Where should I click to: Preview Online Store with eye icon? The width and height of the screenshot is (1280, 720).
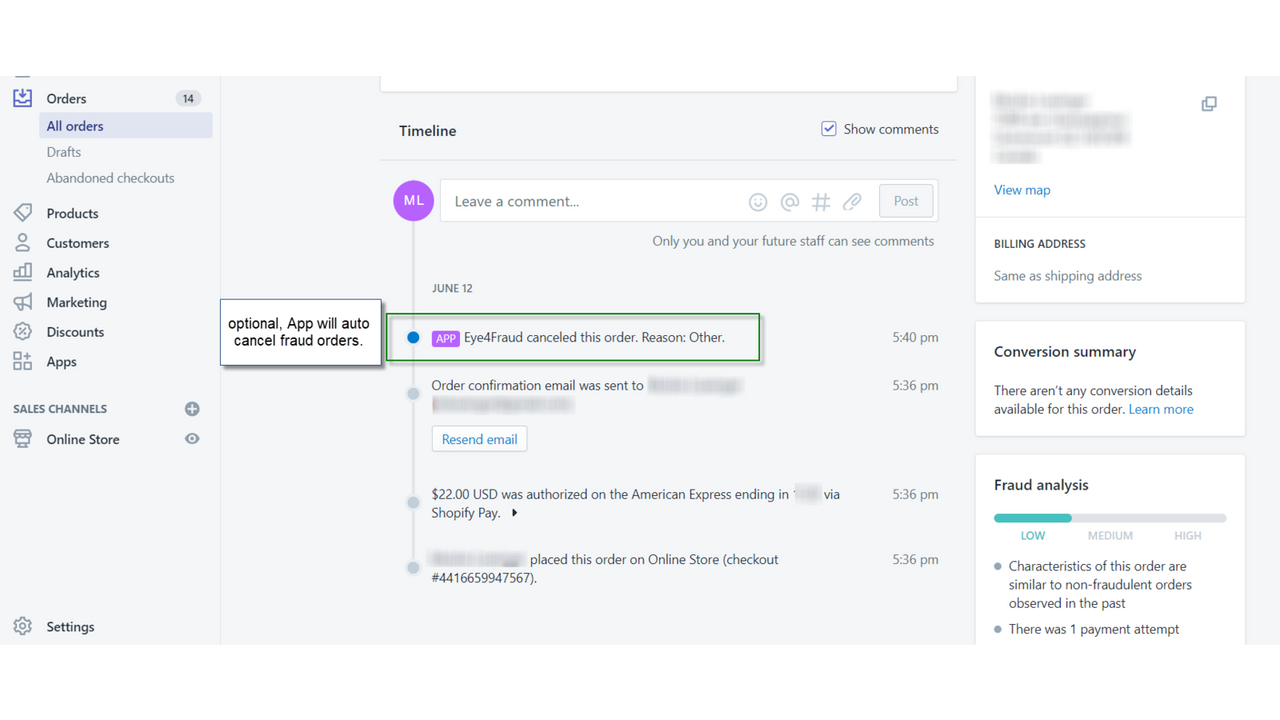(192, 439)
